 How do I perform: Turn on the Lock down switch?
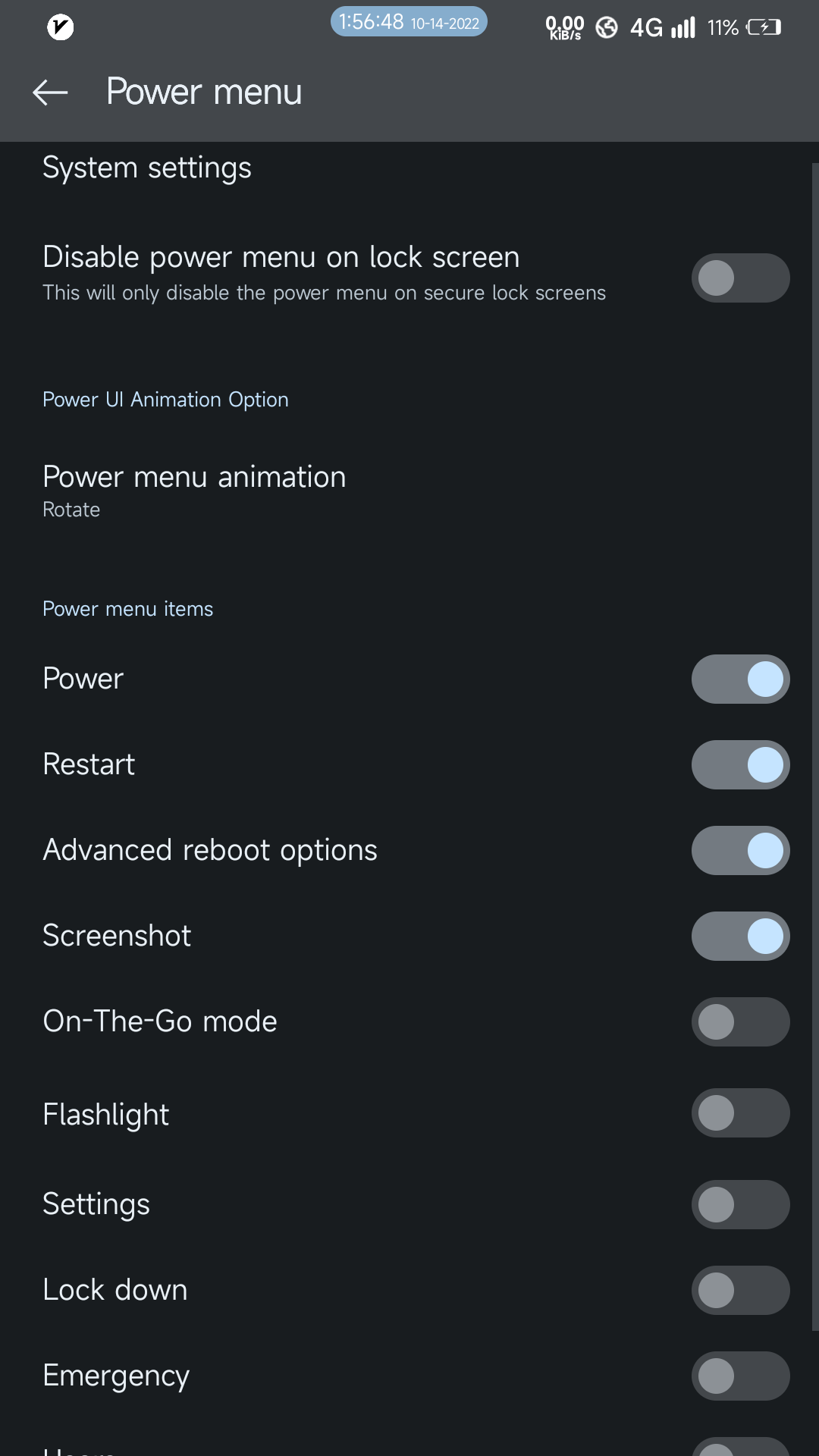[740, 1290]
